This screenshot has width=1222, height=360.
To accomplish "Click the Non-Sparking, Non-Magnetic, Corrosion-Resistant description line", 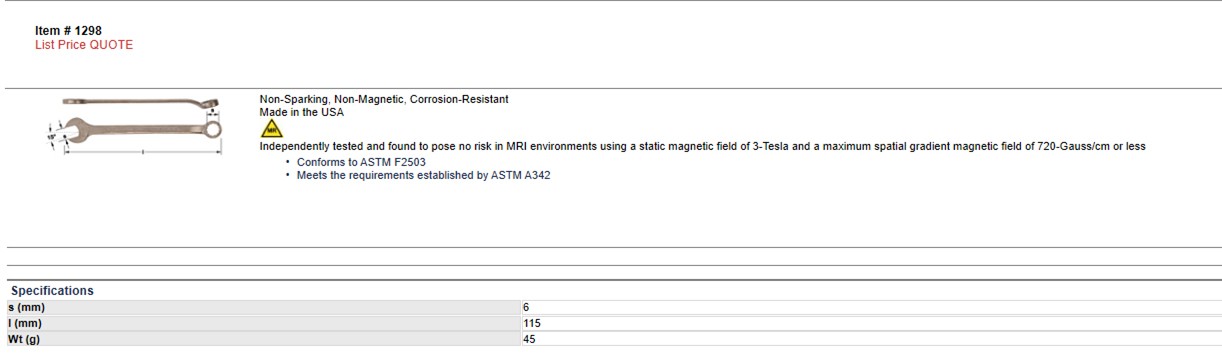I will (x=384, y=99).
